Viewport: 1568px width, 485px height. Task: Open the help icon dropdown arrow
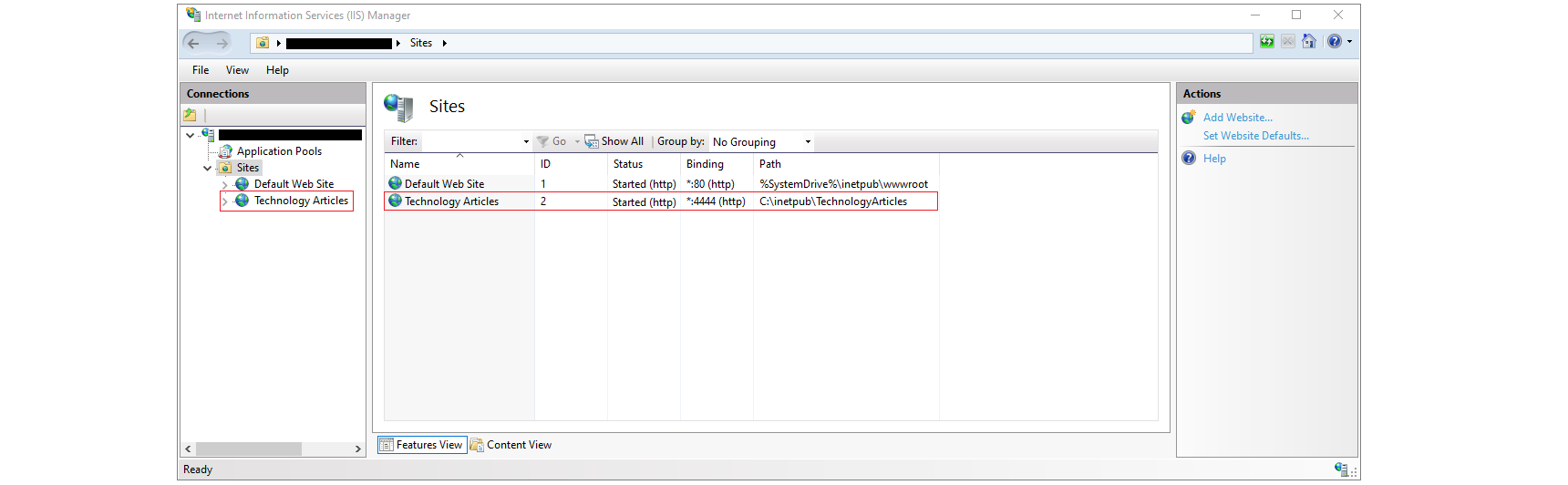tap(1350, 41)
